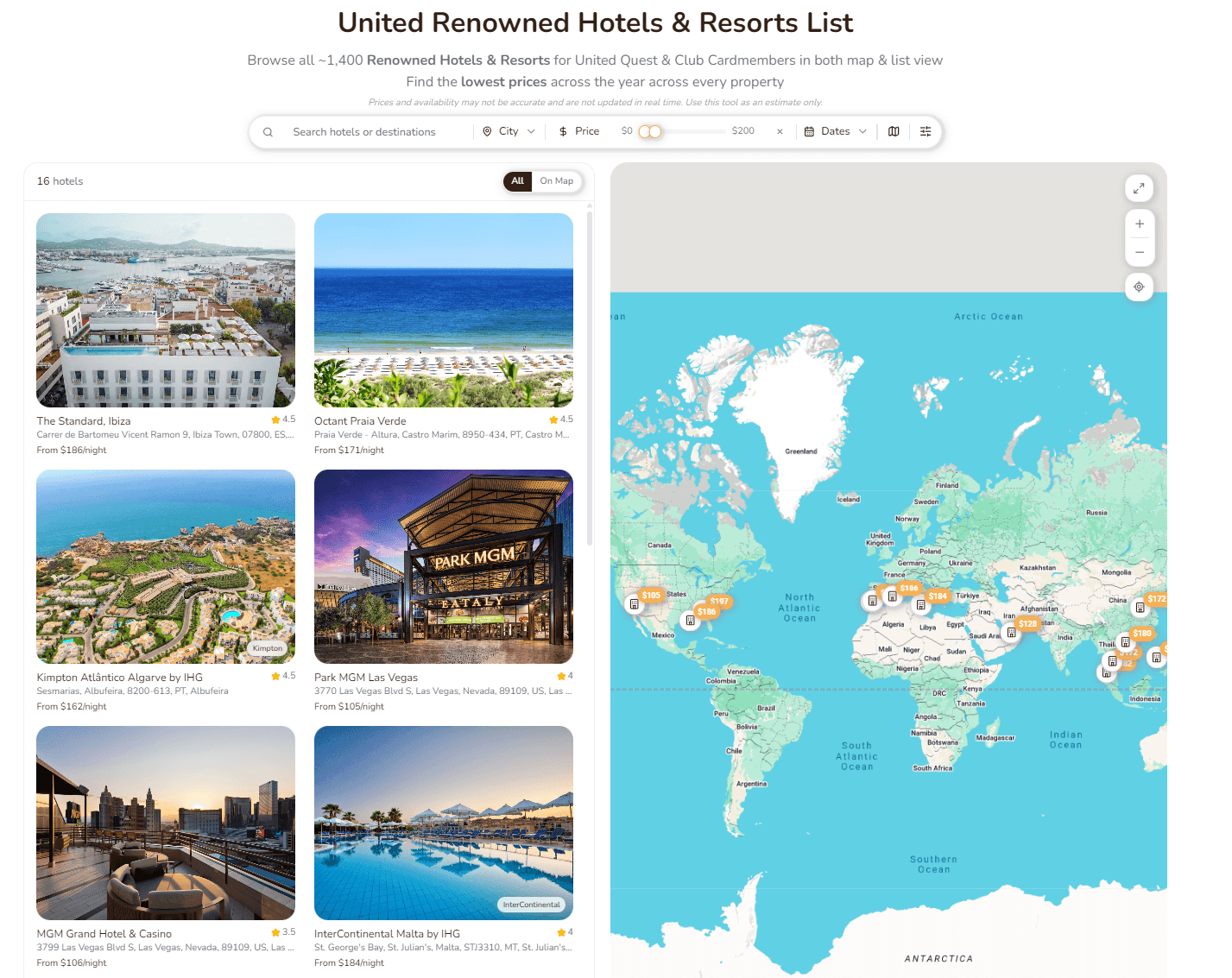Center the map on my location

[1139, 287]
